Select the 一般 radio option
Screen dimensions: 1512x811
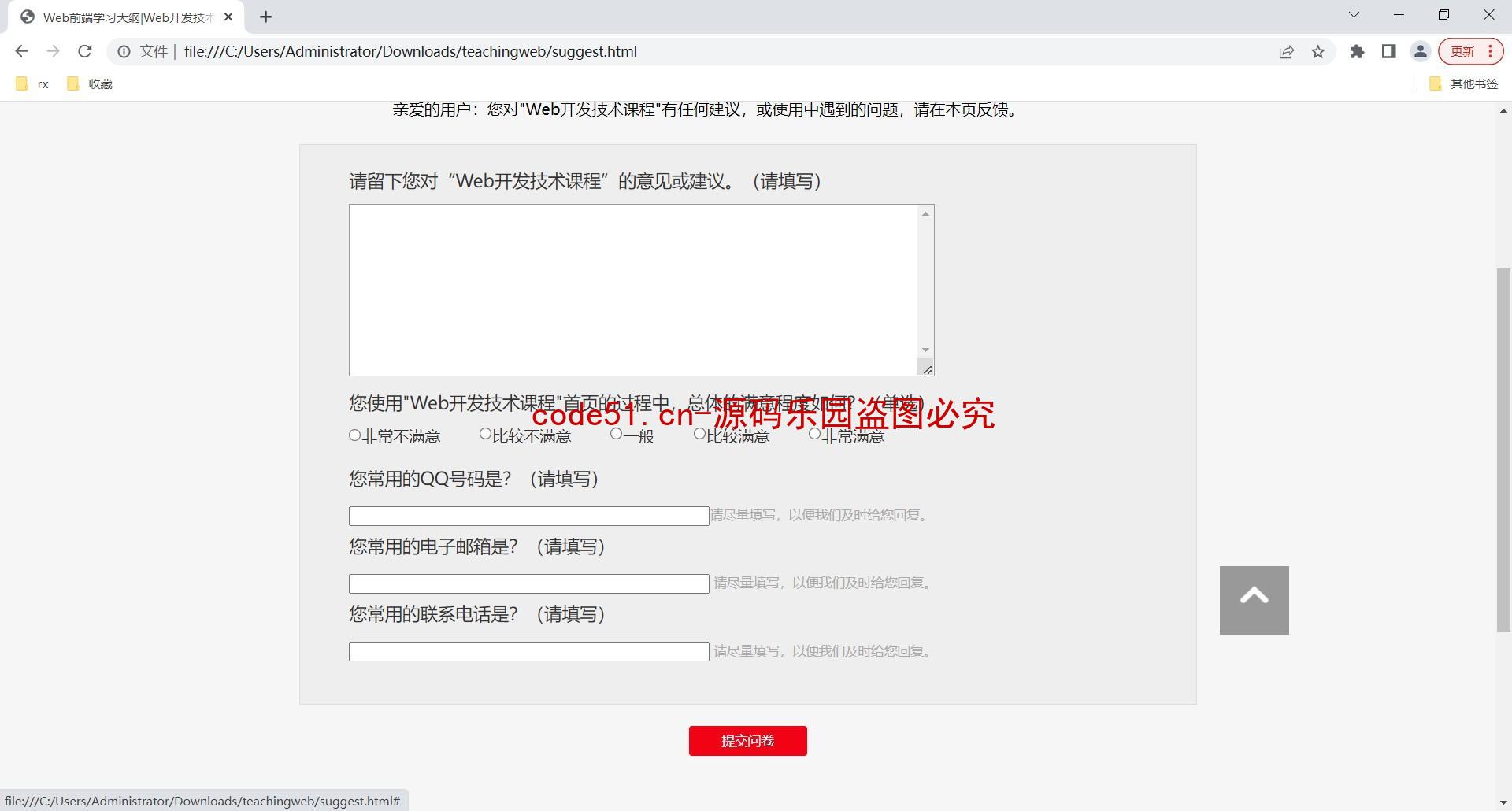coord(616,434)
